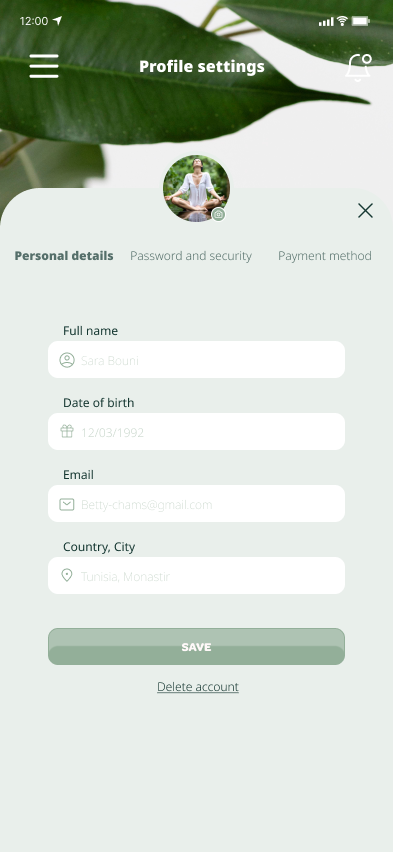This screenshot has height=852, width=393.
Task: Click the envelope icon in Email field
Action: tap(67, 504)
